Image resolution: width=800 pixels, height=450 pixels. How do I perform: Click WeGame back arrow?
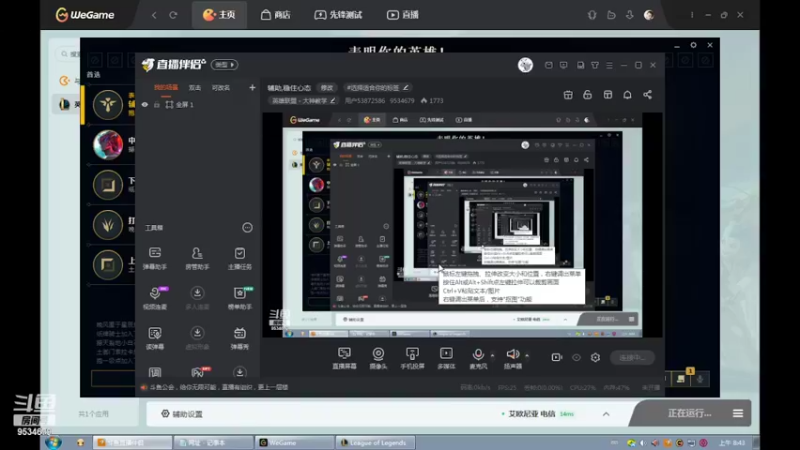(x=154, y=15)
